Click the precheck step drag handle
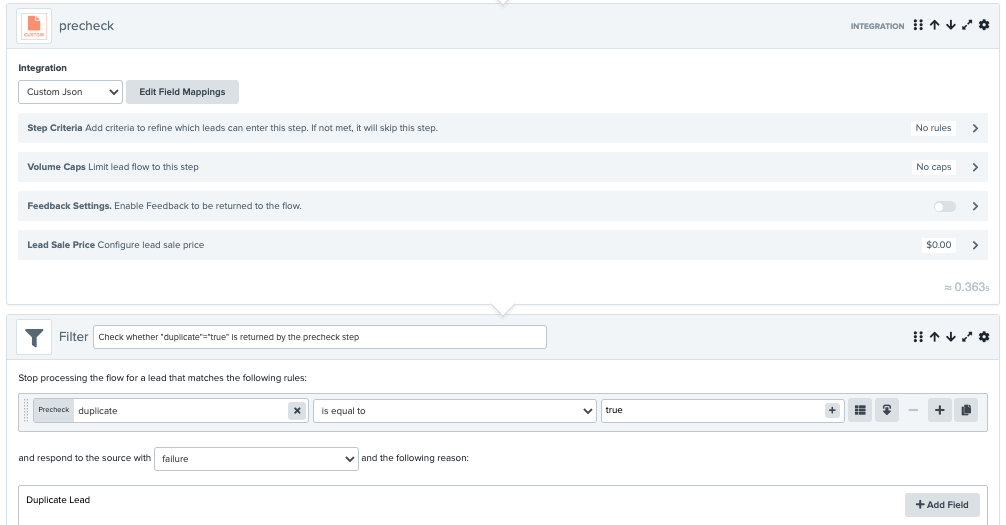 (x=918, y=25)
